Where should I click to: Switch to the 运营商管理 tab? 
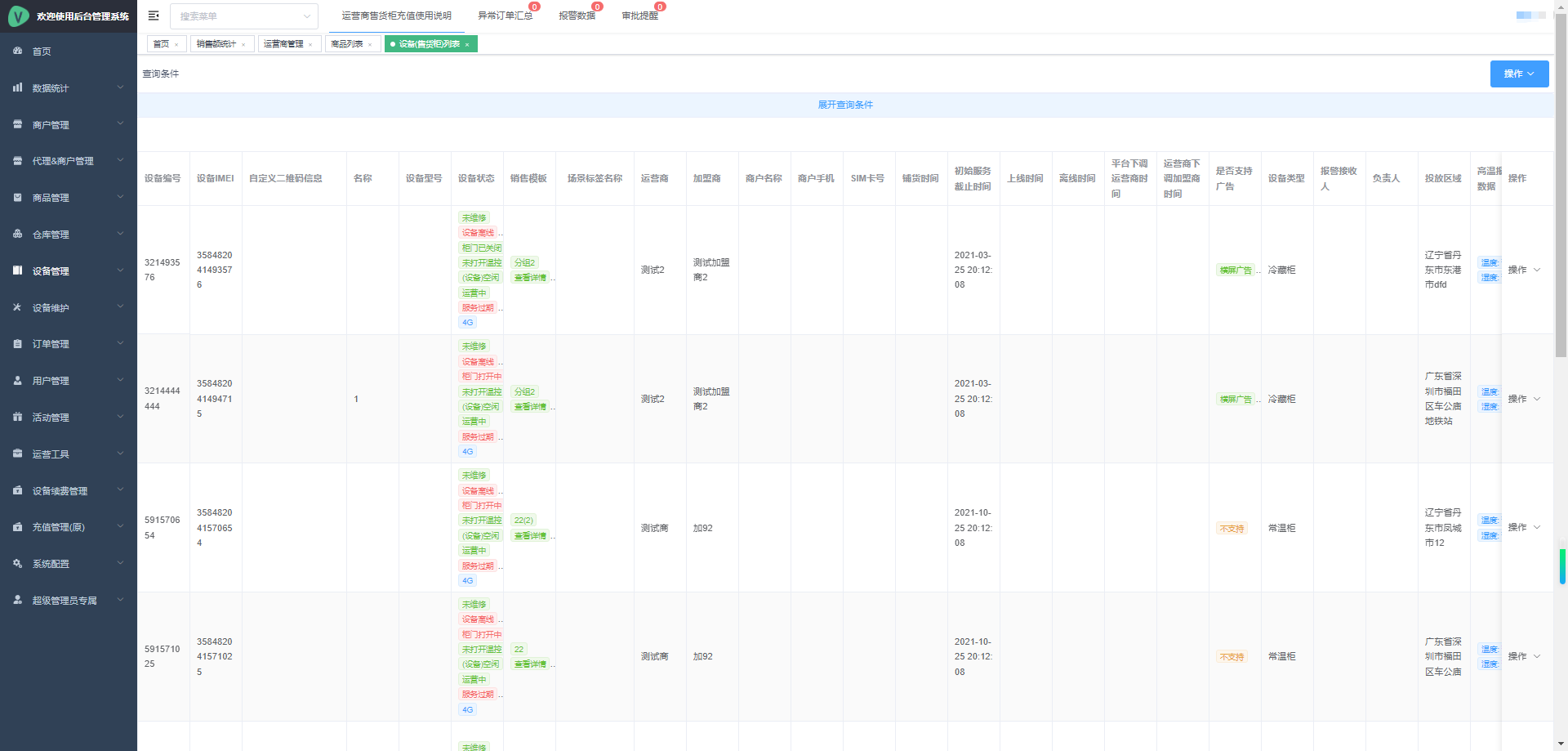tap(283, 44)
